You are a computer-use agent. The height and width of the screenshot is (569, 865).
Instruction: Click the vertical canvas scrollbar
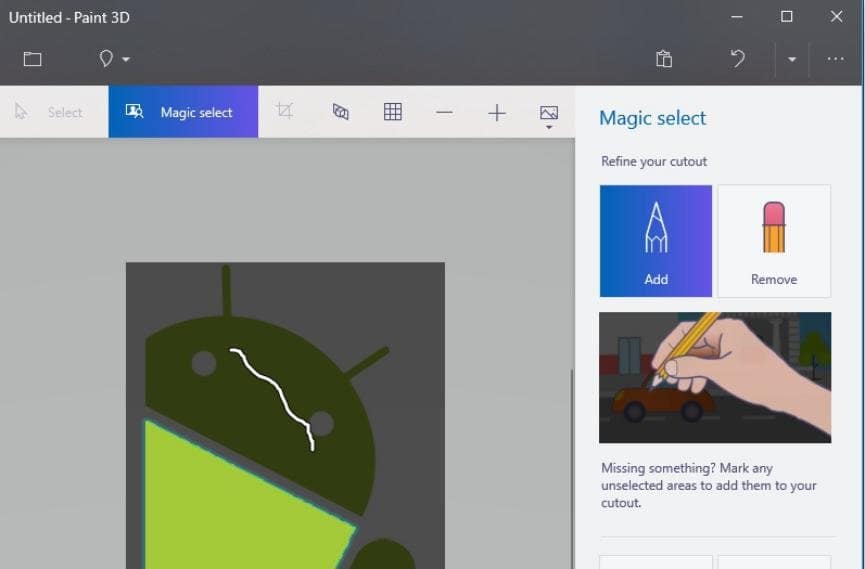coord(572,469)
